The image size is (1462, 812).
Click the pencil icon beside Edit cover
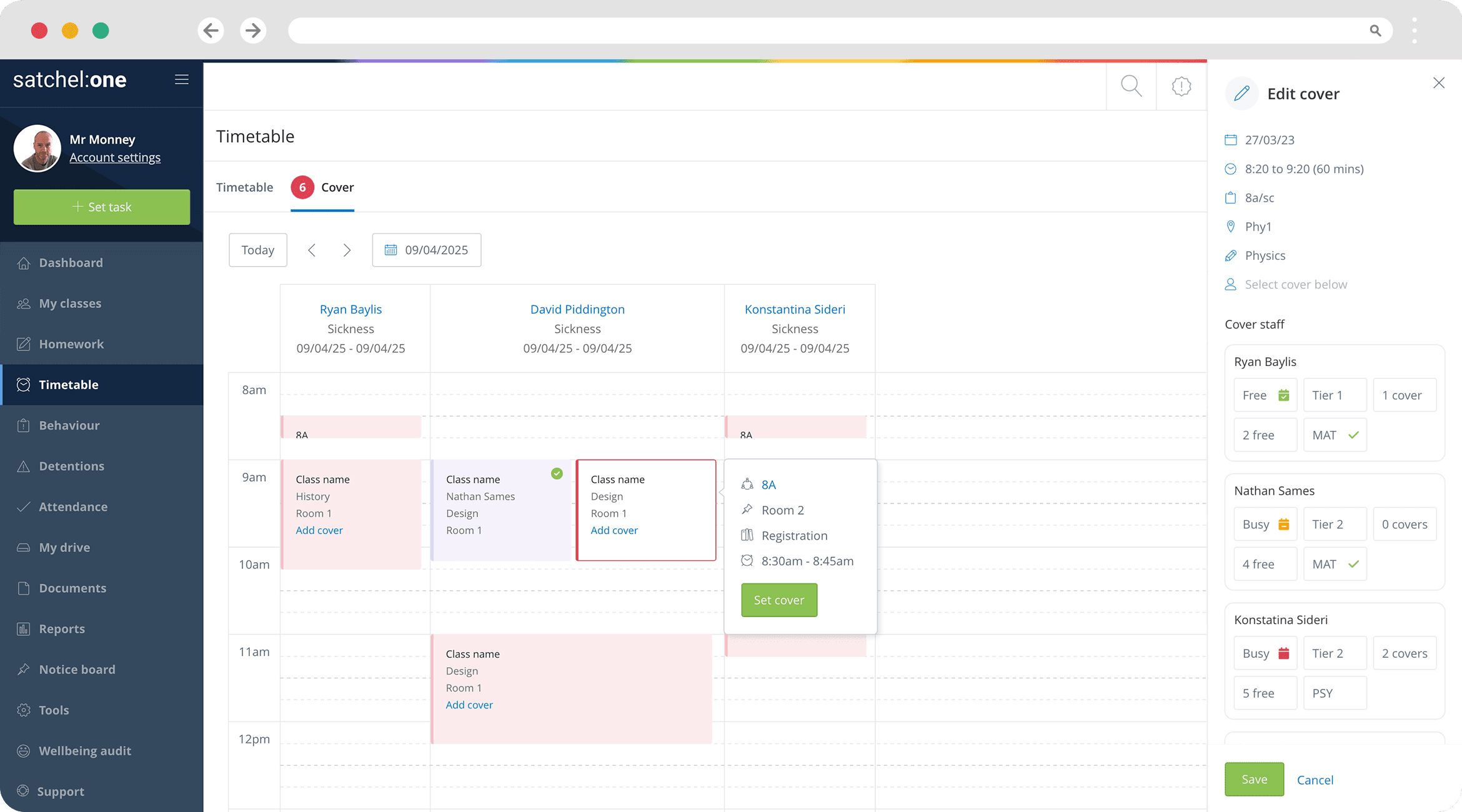[x=1242, y=94]
